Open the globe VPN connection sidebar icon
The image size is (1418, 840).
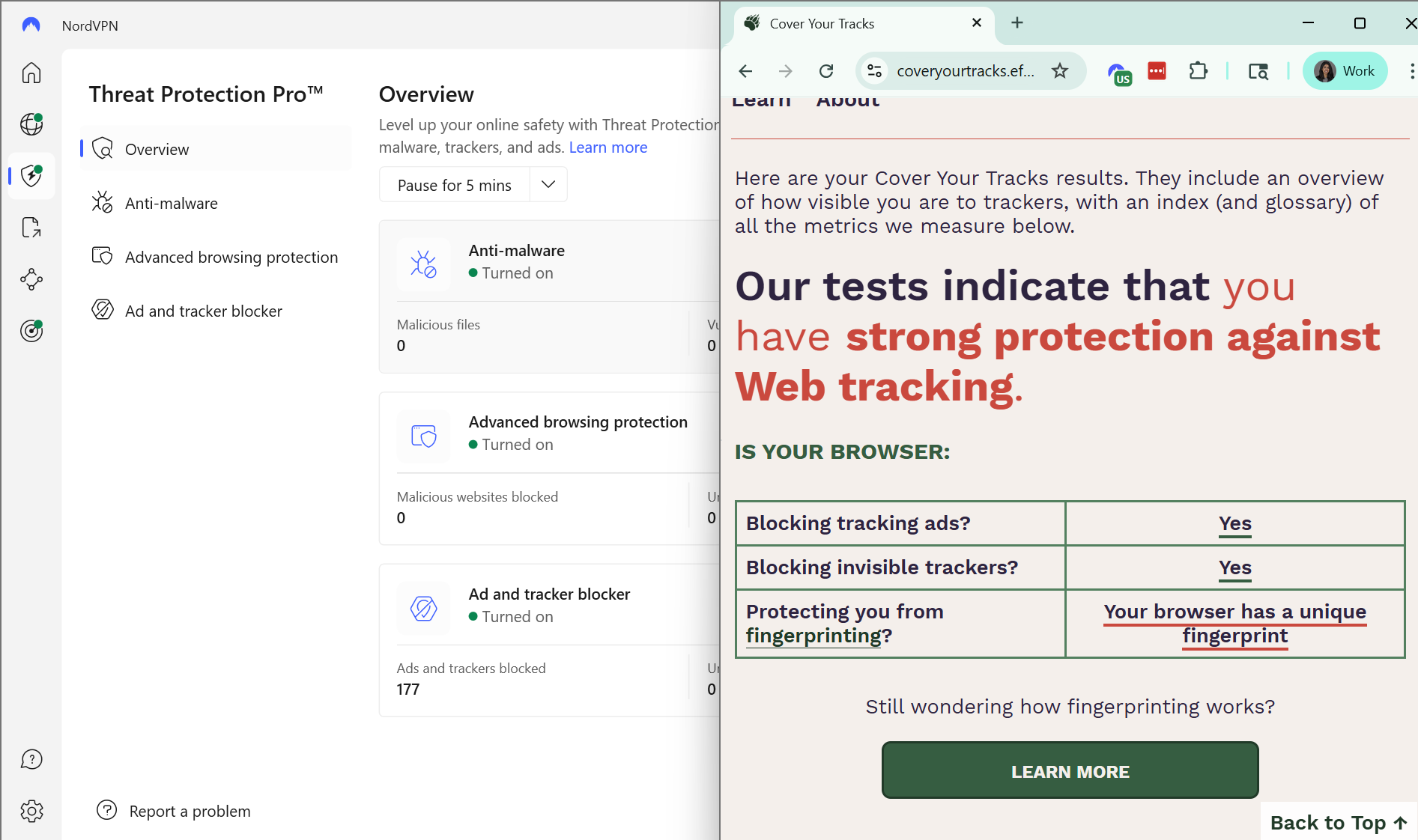(31, 124)
